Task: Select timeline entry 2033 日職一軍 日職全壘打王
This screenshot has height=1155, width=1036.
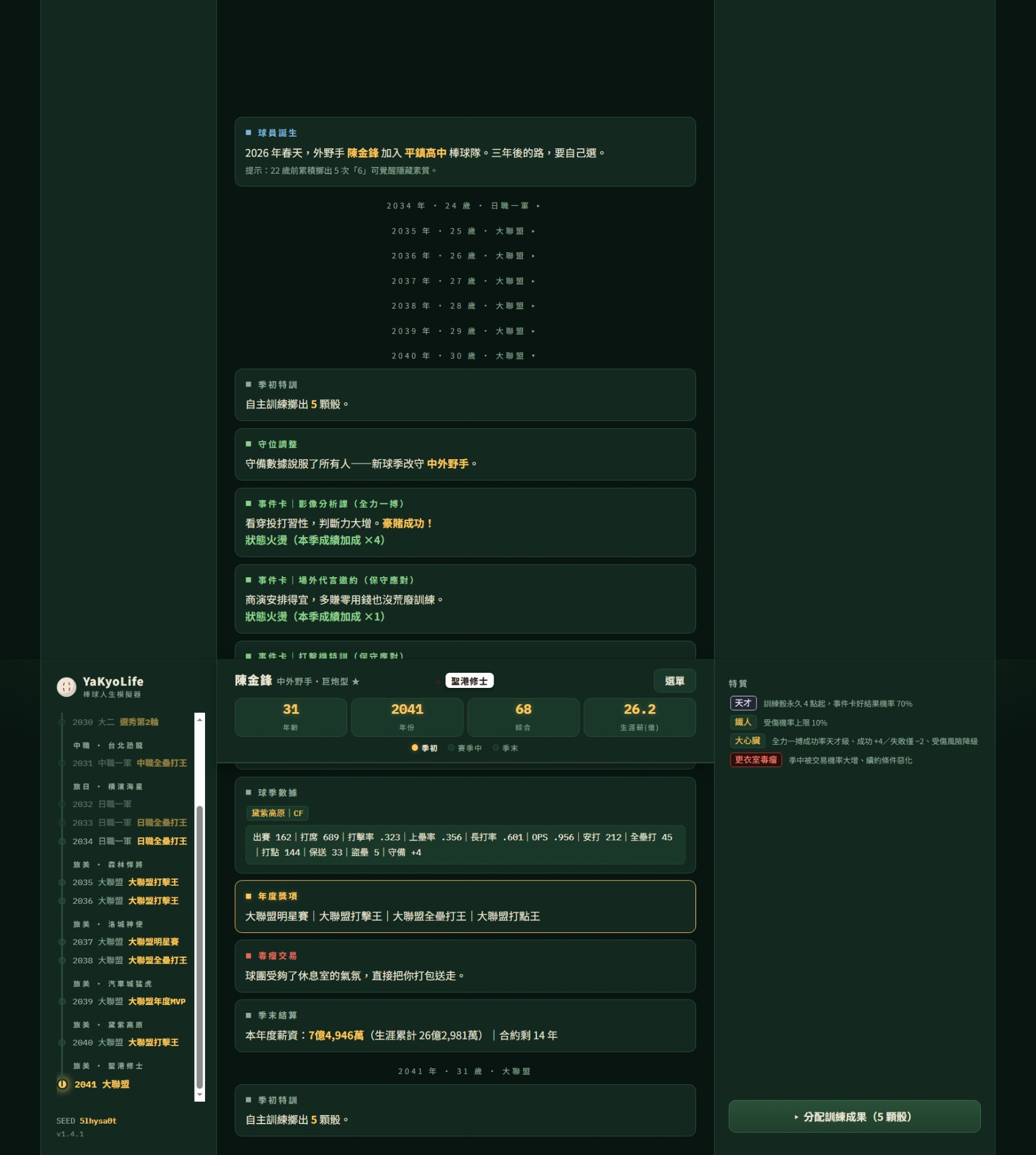Action: click(129, 823)
